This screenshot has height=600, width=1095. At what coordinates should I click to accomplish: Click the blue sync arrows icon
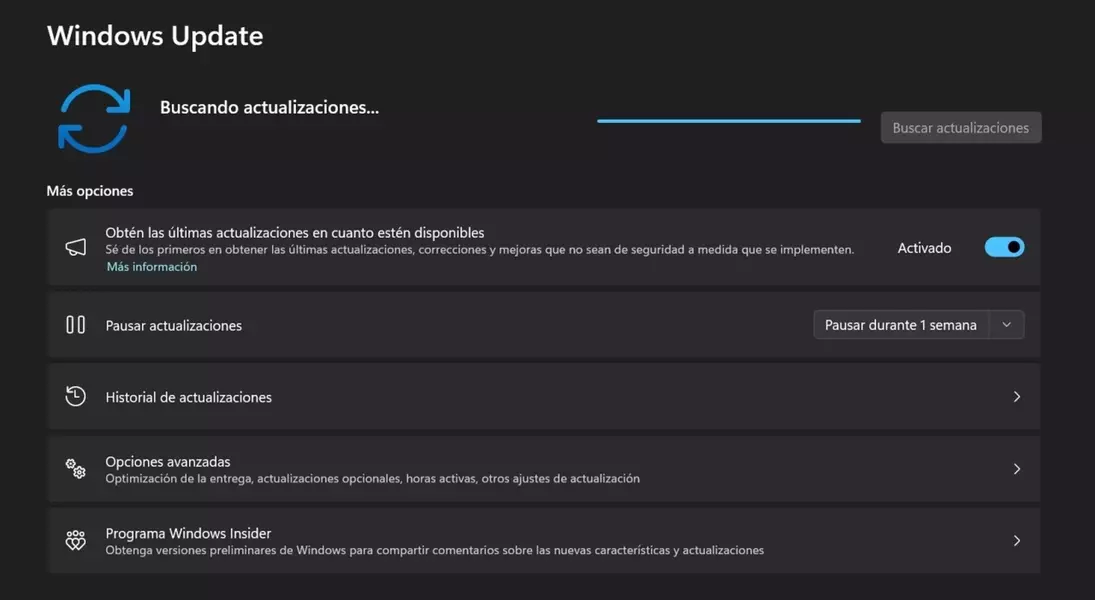tap(94, 118)
